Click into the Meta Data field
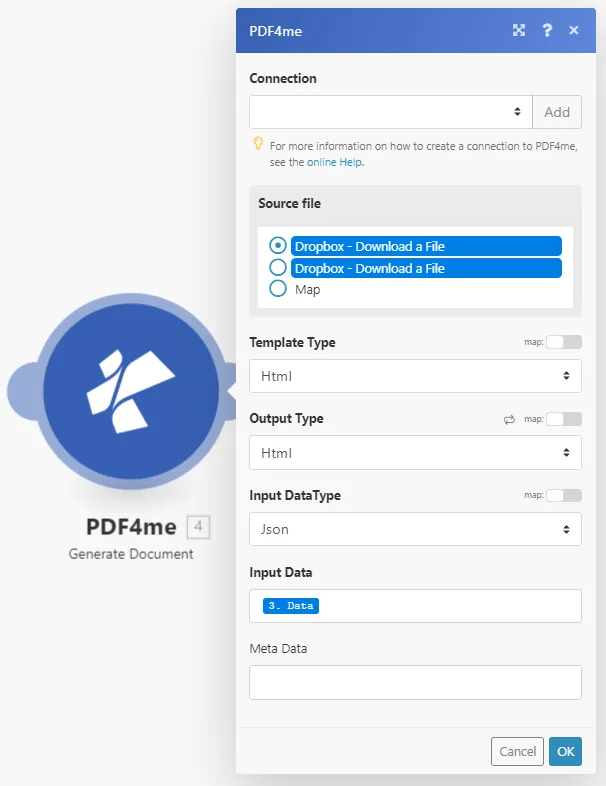 (x=416, y=683)
